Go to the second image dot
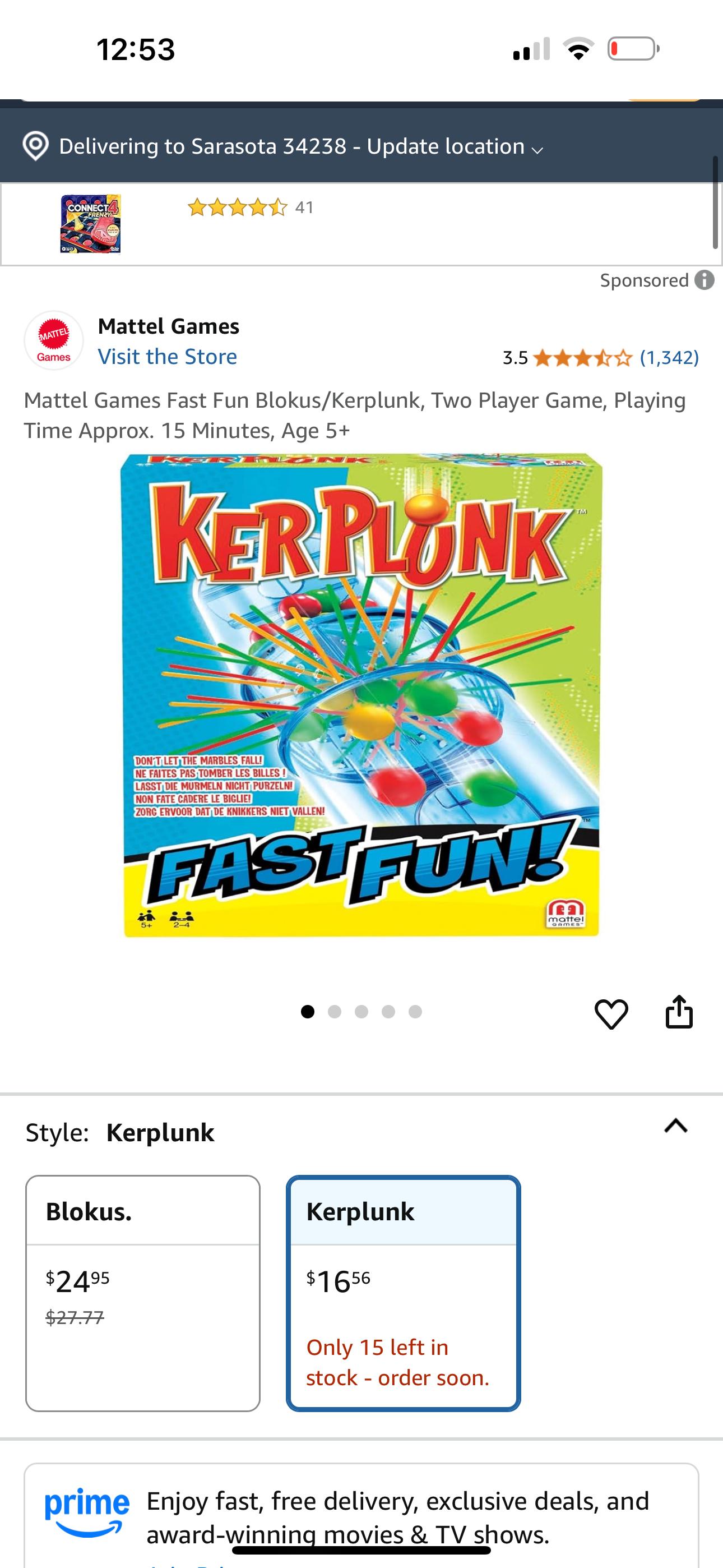Viewport: 723px width, 1568px height. point(334,1012)
